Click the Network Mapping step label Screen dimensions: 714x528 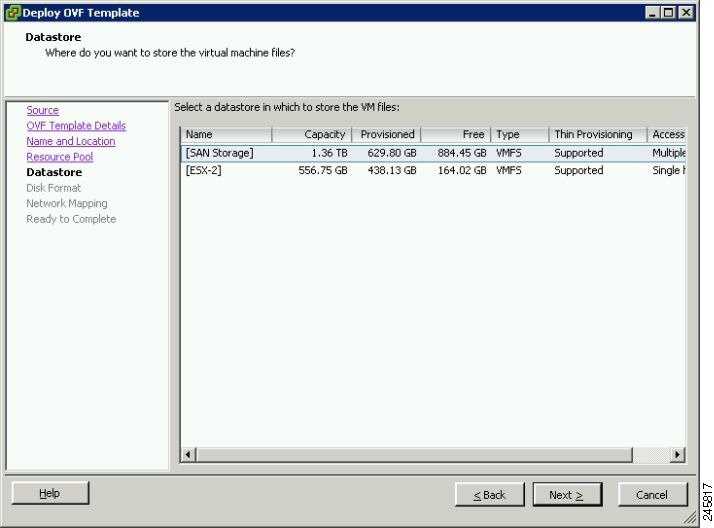pyautogui.click(x=67, y=203)
